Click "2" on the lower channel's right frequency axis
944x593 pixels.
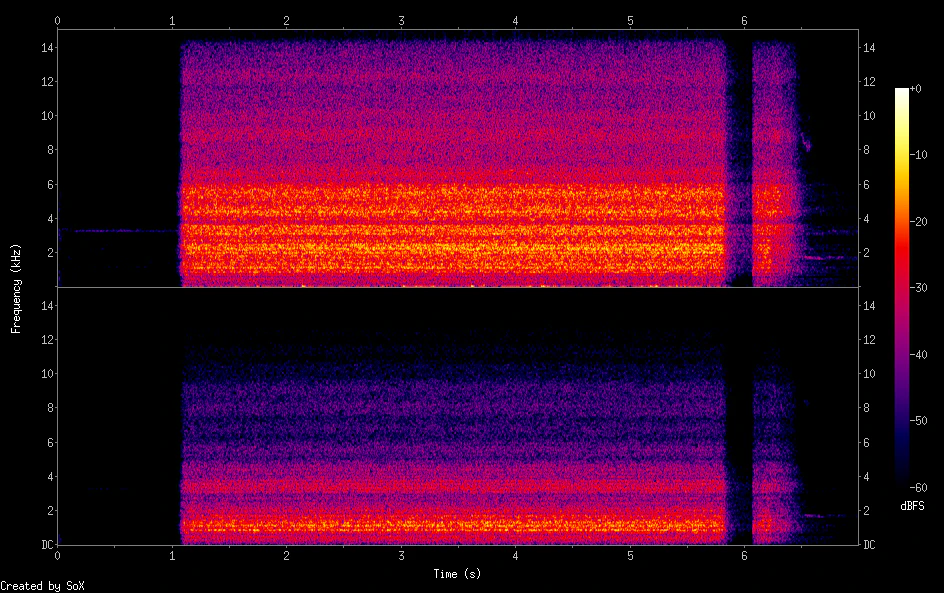coord(866,511)
